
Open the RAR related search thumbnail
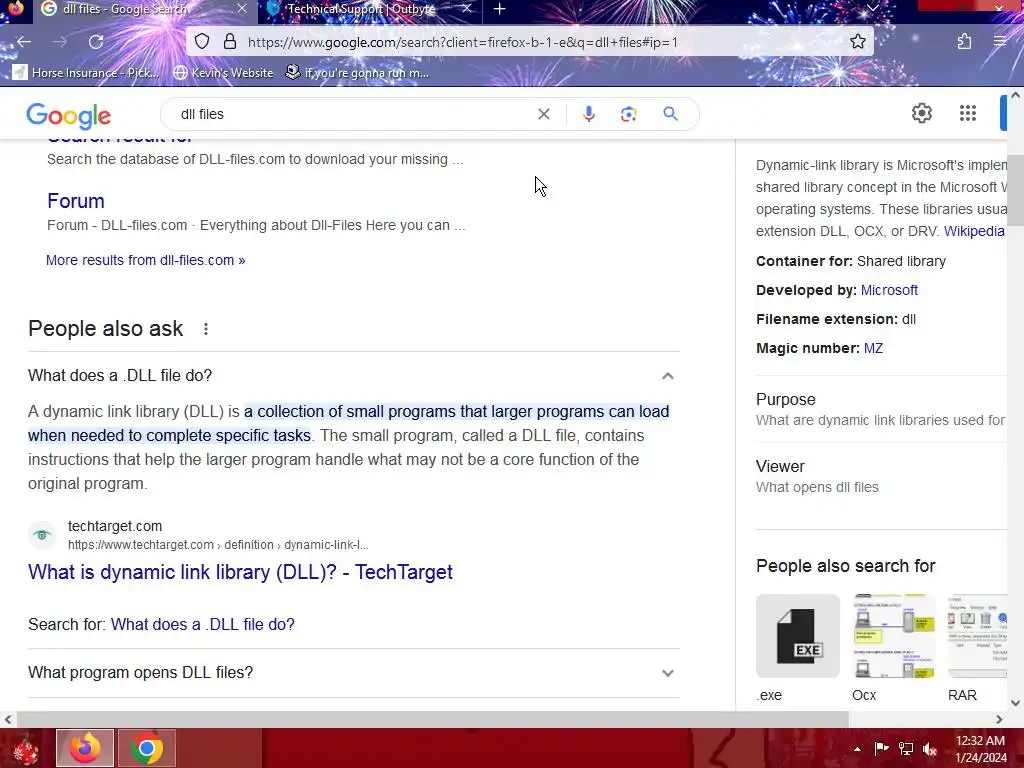[978, 636]
